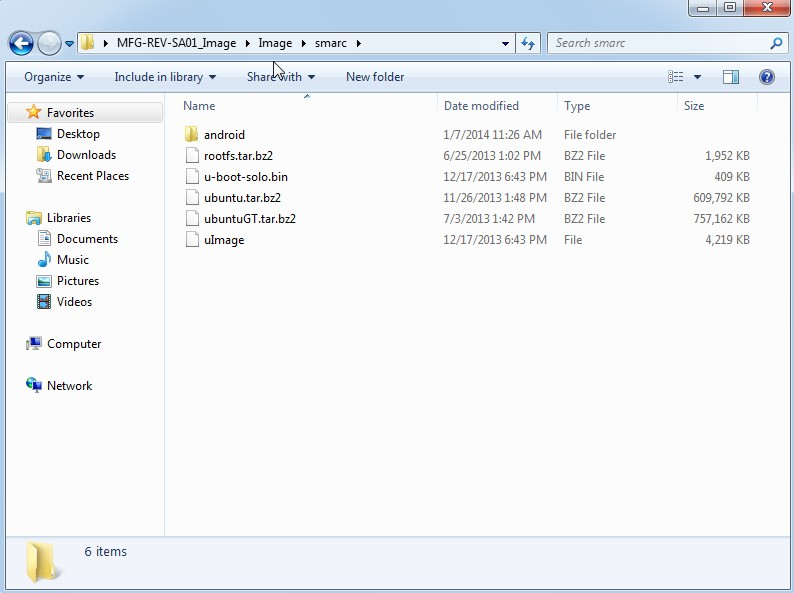Click size 609,792 KB of ubuntu.tar.bz2
The image size is (794, 593).
[x=721, y=197]
